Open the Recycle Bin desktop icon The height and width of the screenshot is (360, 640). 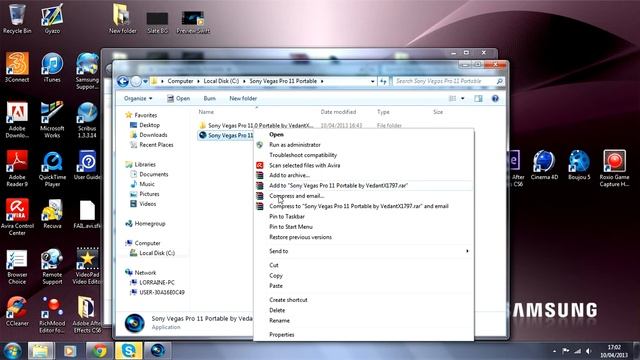pyautogui.click(x=17, y=18)
